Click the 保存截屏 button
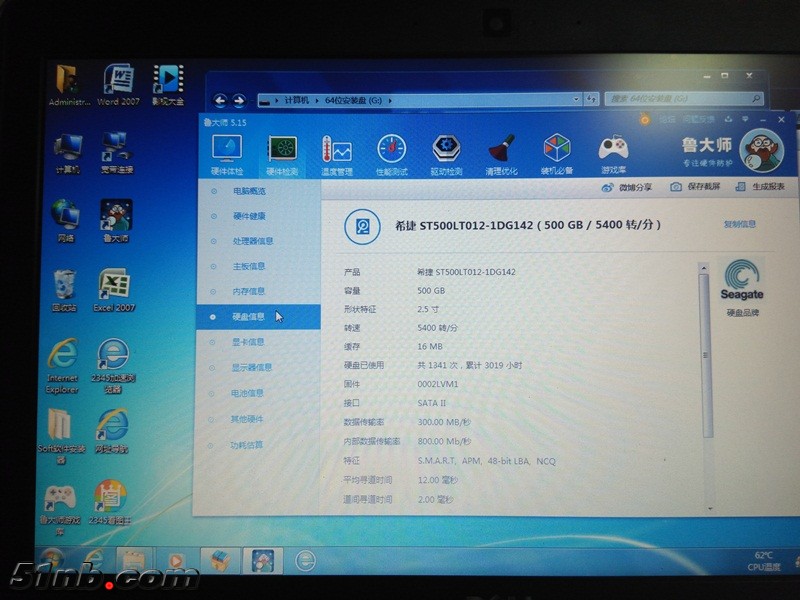The width and height of the screenshot is (800, 600). pos(695,187)
